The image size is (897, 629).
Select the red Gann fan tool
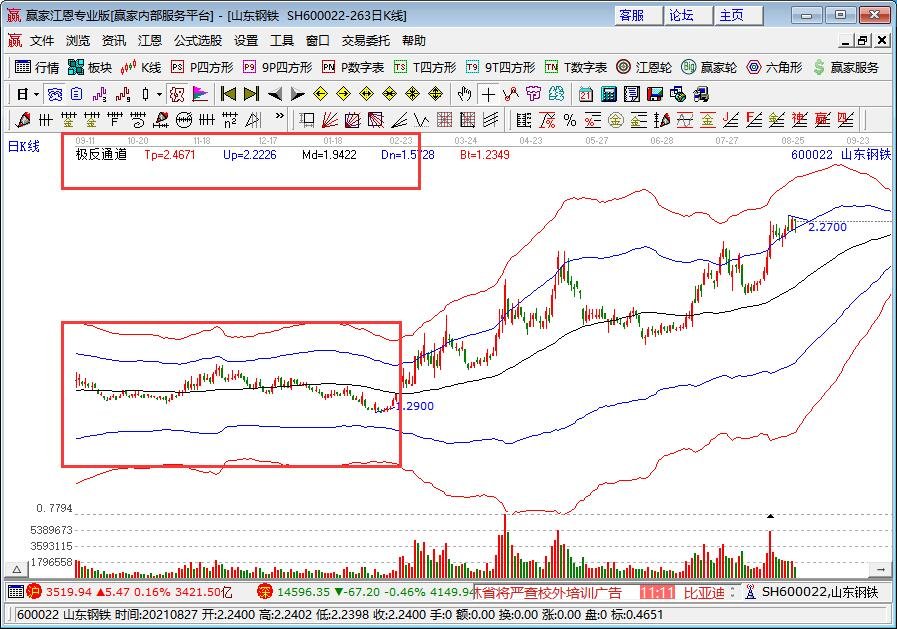pos(330,120)
